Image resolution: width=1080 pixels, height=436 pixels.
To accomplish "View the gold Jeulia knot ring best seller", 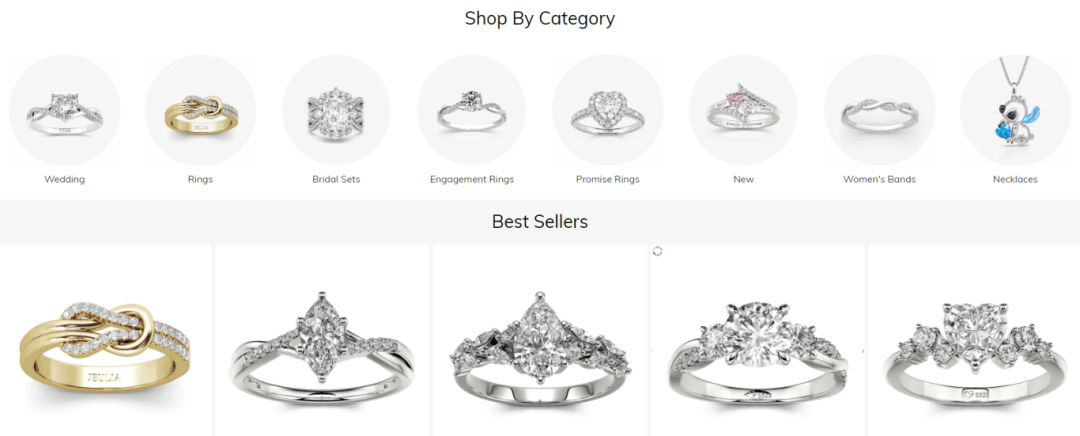I will pos(105,340).
